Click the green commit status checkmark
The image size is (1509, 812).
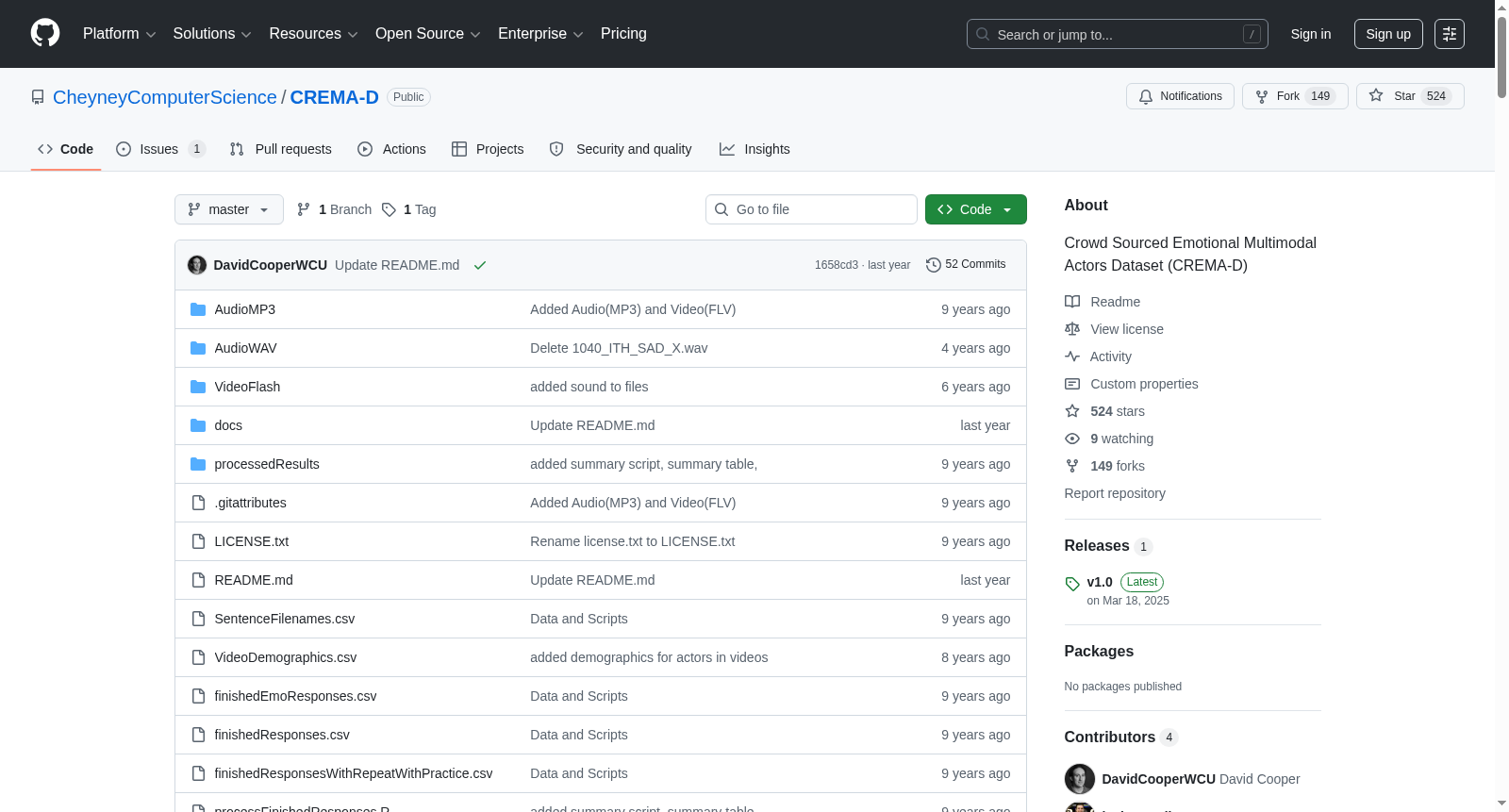pyautogui.click(x=480, y=265)
